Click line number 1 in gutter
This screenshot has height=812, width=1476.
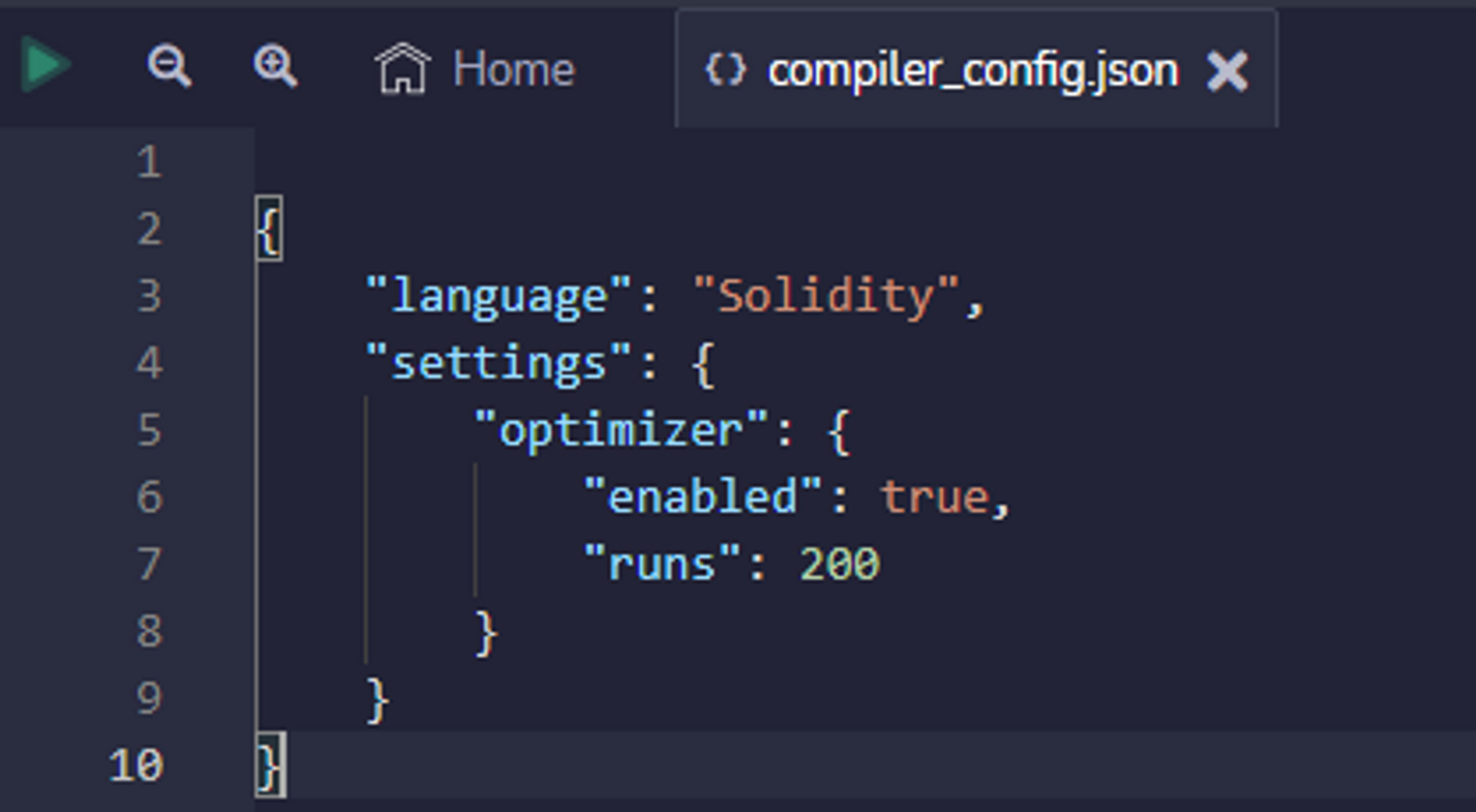[x=149, y=162]
